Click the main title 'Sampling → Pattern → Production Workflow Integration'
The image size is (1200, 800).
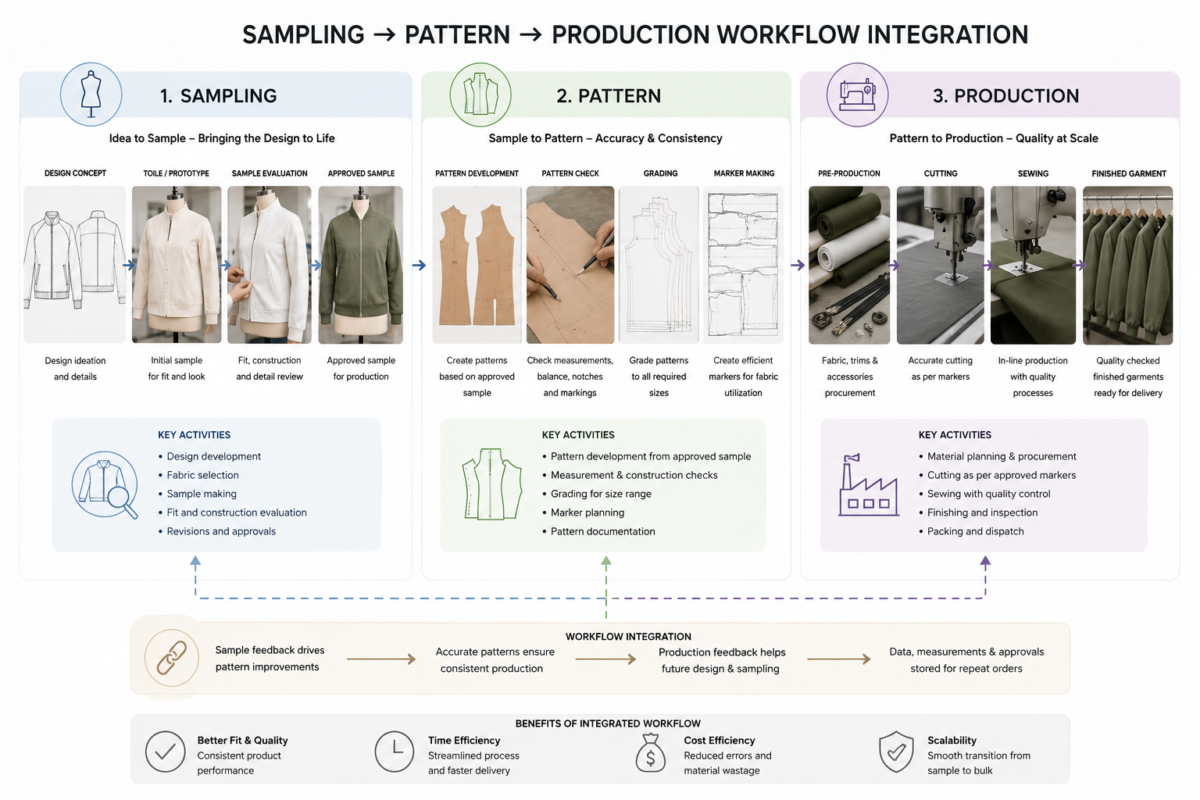point(635,34)
